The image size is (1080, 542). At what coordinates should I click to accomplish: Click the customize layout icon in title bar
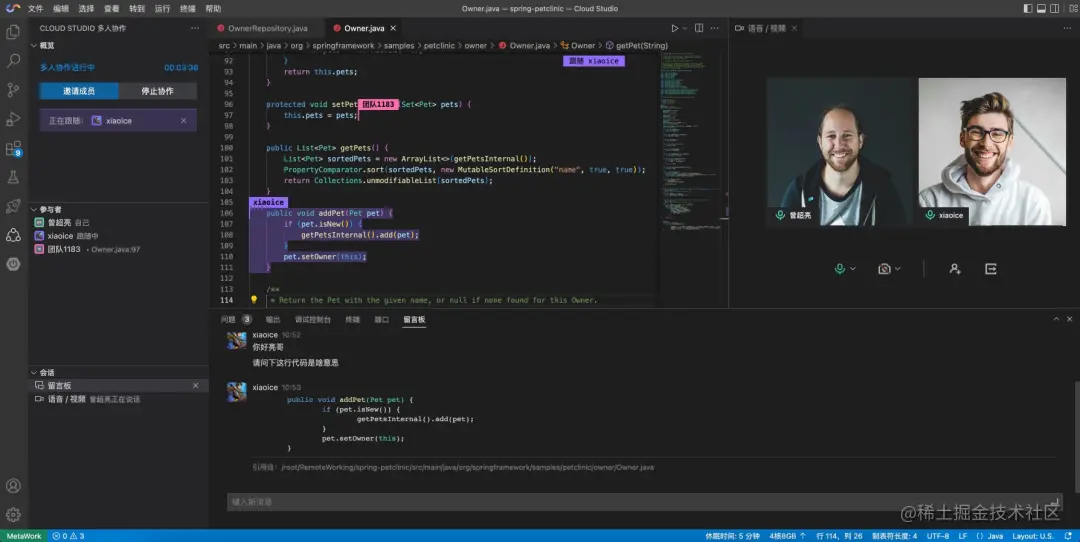[1073, 8]
